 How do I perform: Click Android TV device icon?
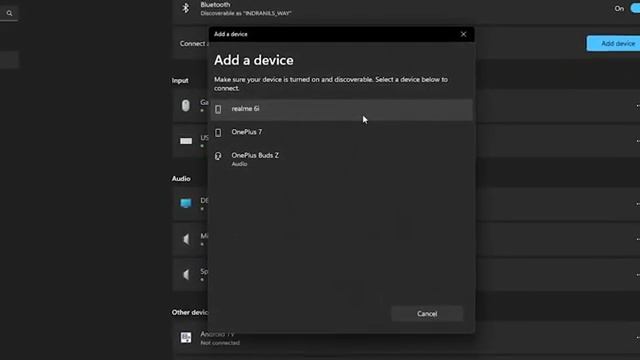[186, 338]
